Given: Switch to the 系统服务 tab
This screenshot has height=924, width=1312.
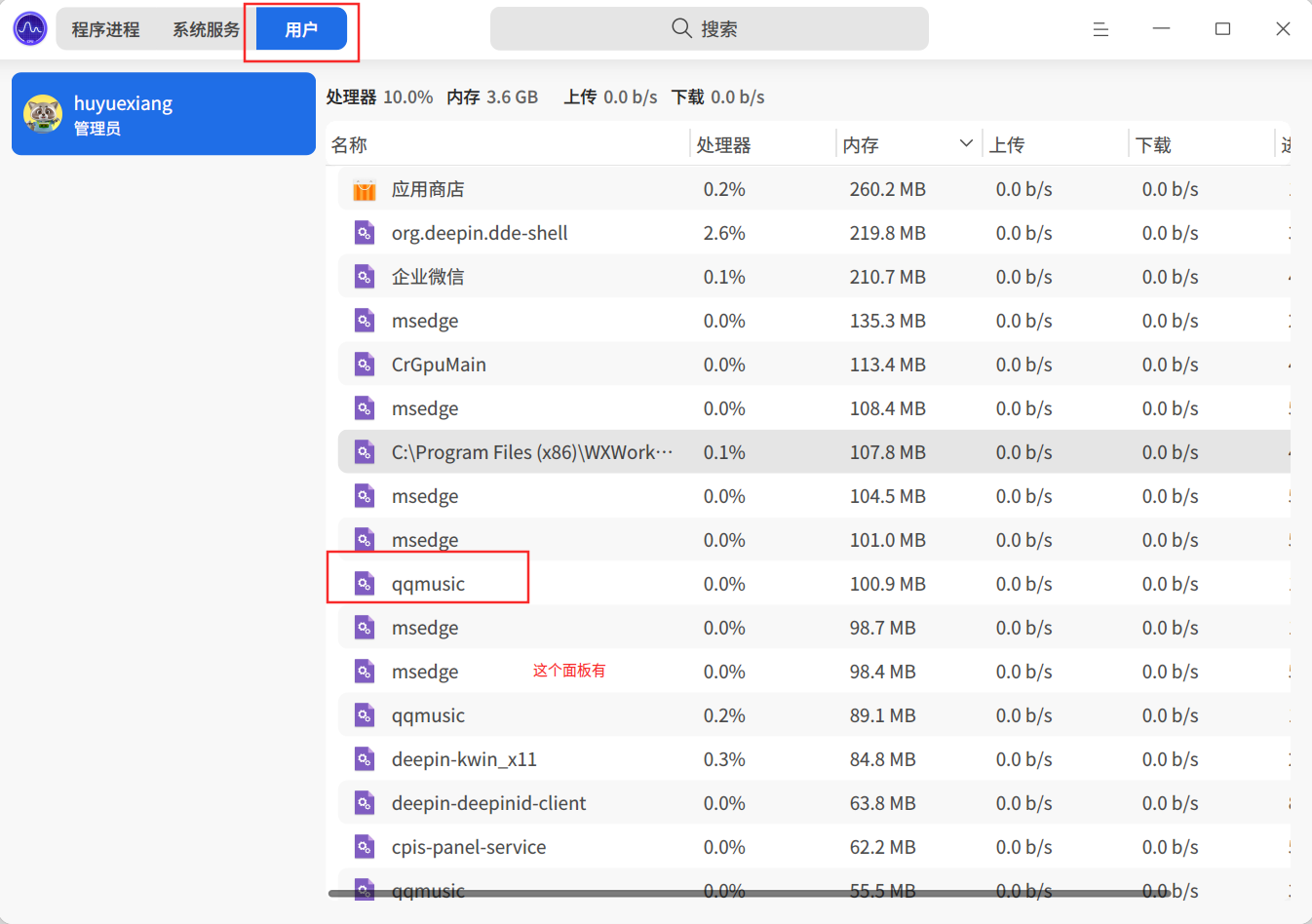Looking at the screenshot, I should click(206, 29).
